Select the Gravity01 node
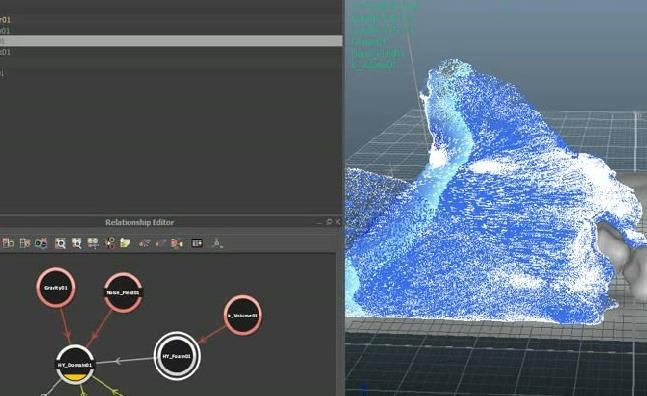This screenshot has height=396, width=647. (56, 288)
